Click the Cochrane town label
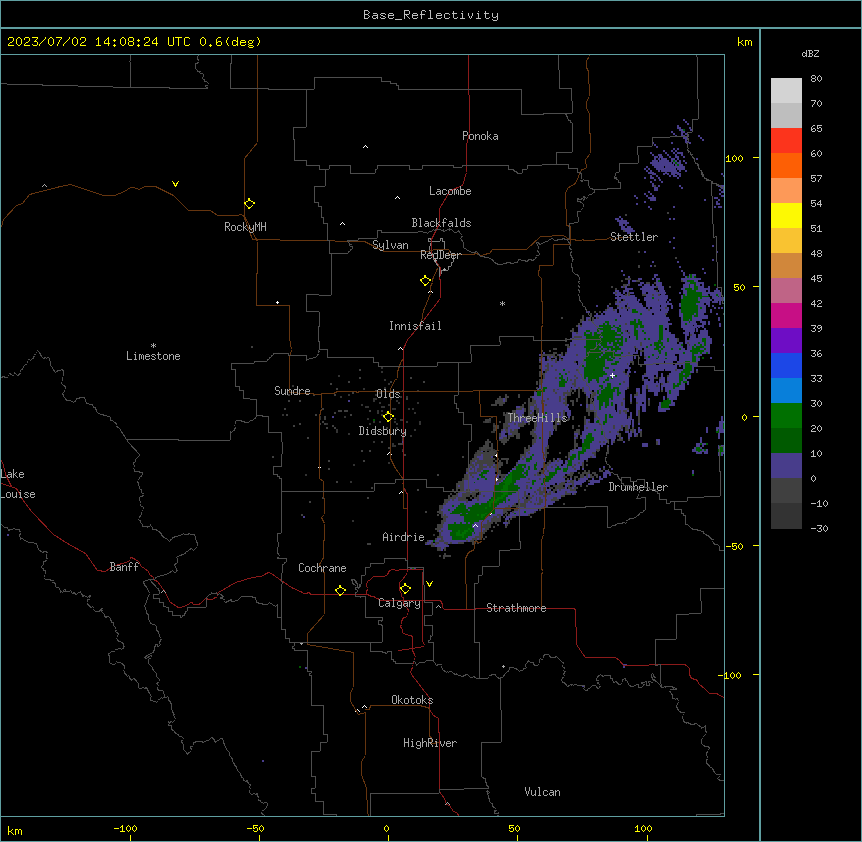Viewport: 862px width, 842px height. tap(322, 568)
